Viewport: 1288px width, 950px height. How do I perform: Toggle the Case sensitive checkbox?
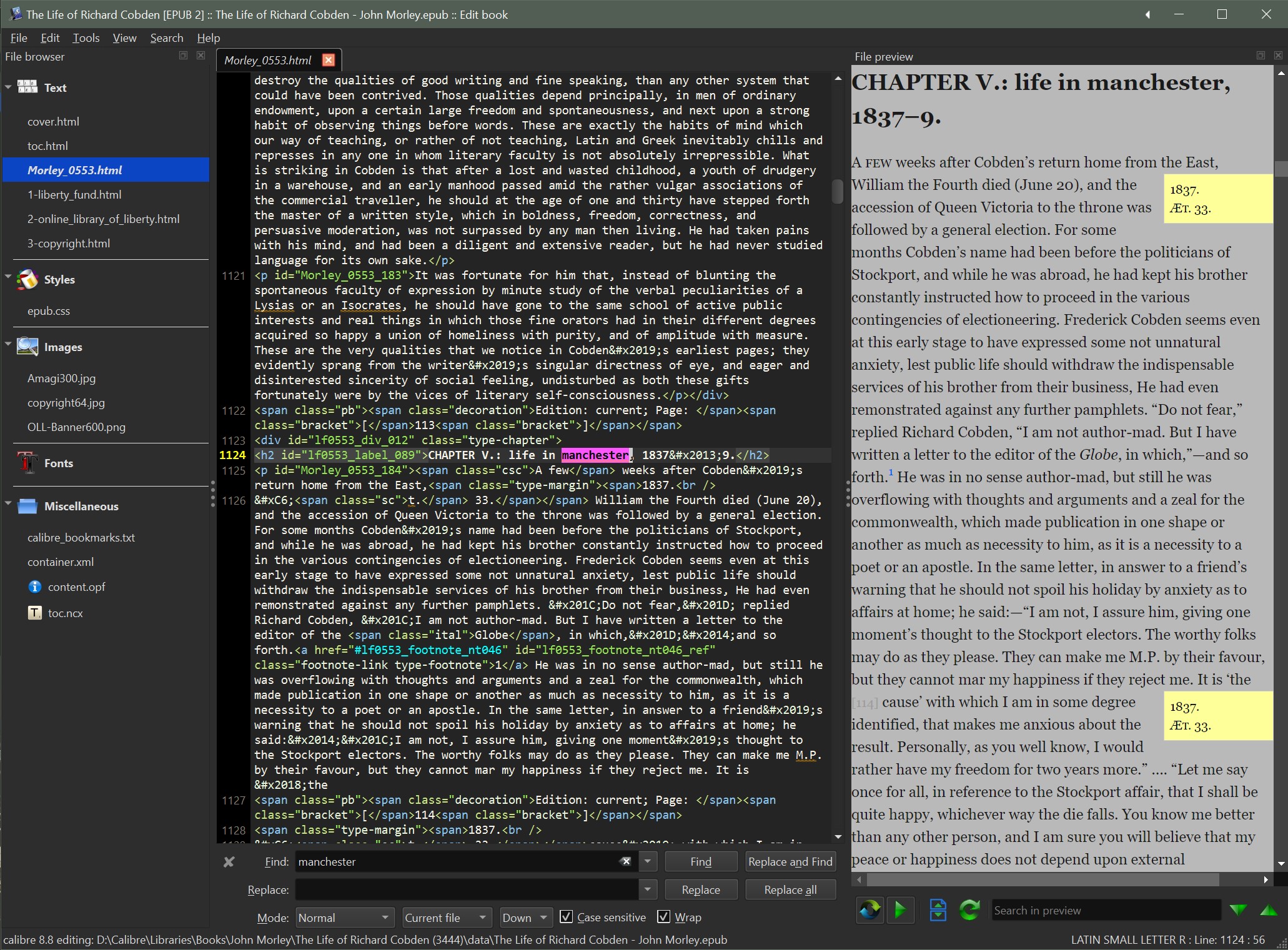(x=566, y=918)
